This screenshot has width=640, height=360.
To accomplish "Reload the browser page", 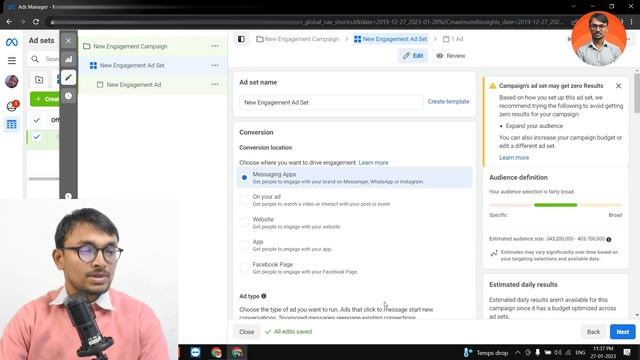I will (36, 22).
